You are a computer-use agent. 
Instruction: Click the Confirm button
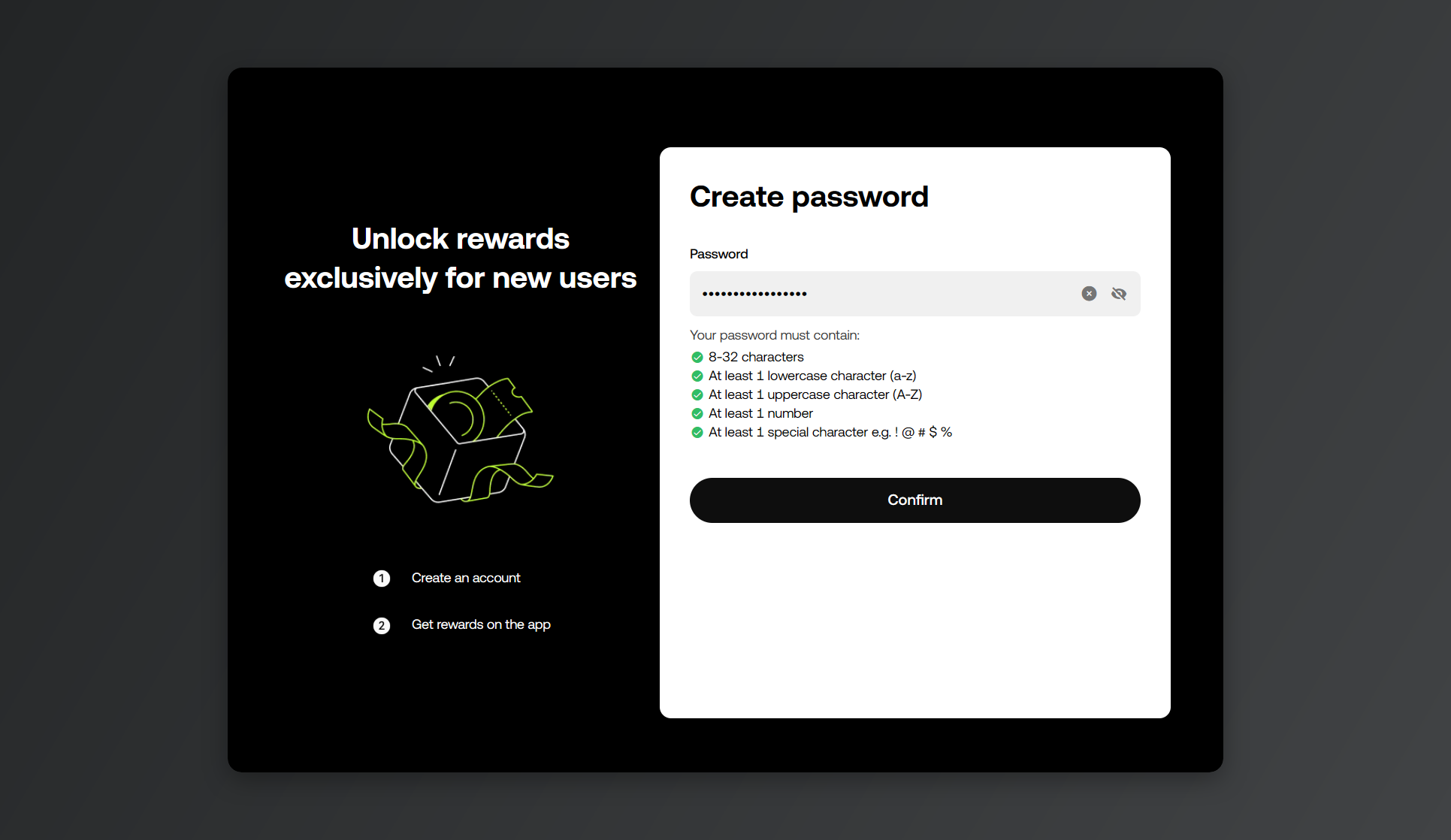click(x=914, y=500)
